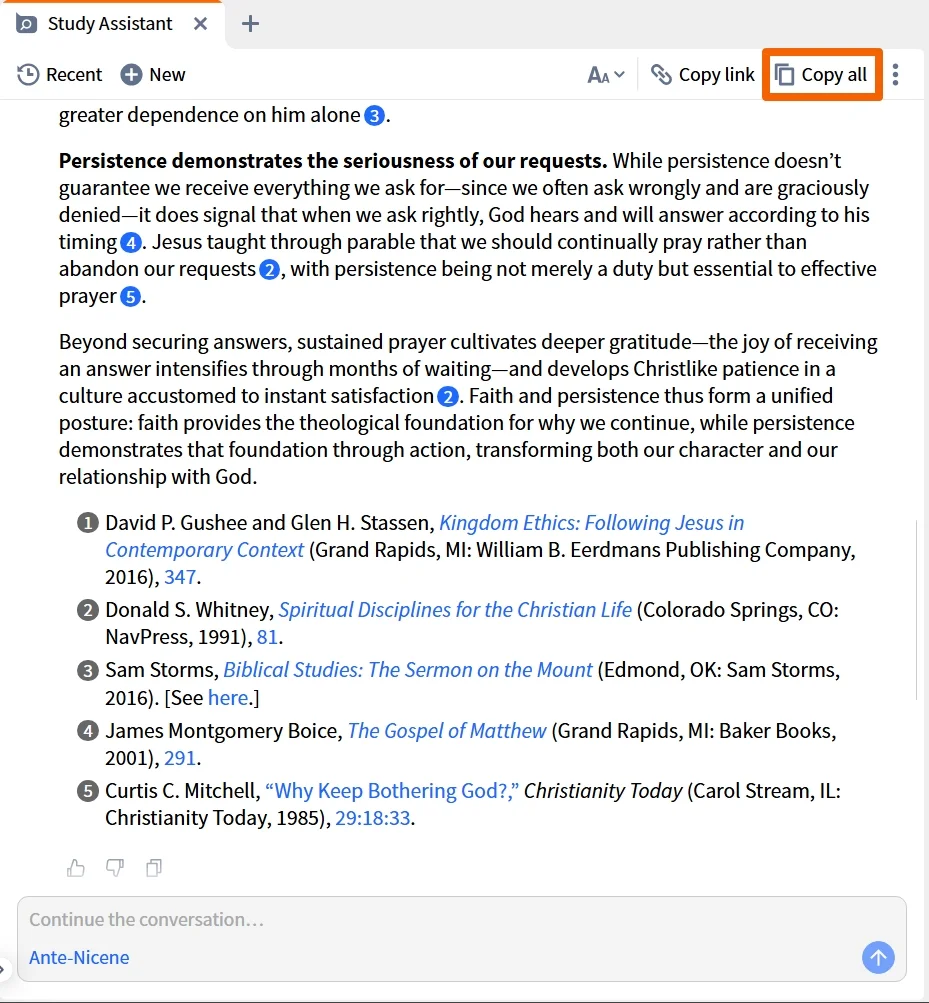Expand the side panel arrow at bottom left
The width and height of the screenshot is (929, 1003).
click(x=3, y=968)
